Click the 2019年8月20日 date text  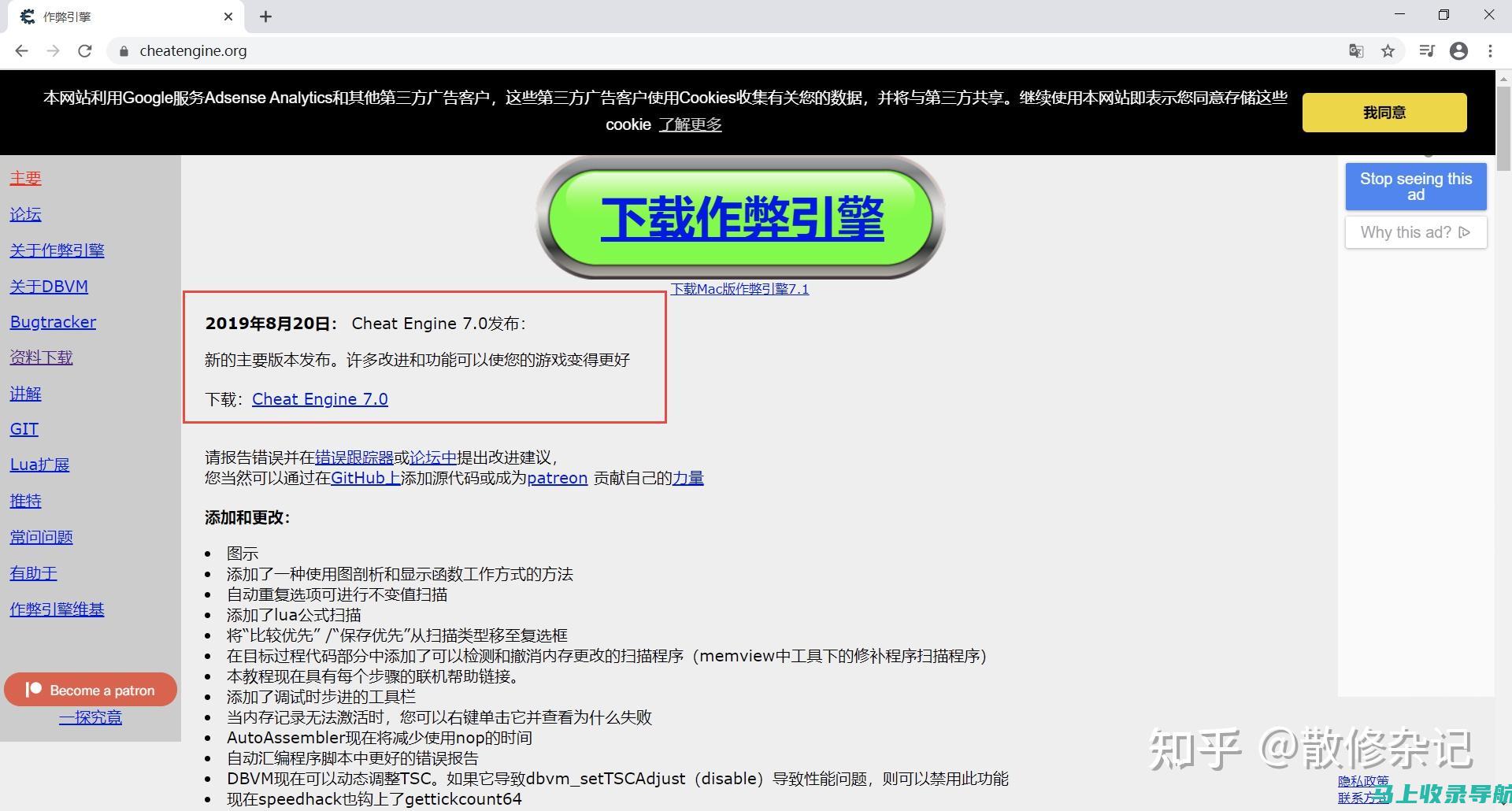click(x=271, y=324)
